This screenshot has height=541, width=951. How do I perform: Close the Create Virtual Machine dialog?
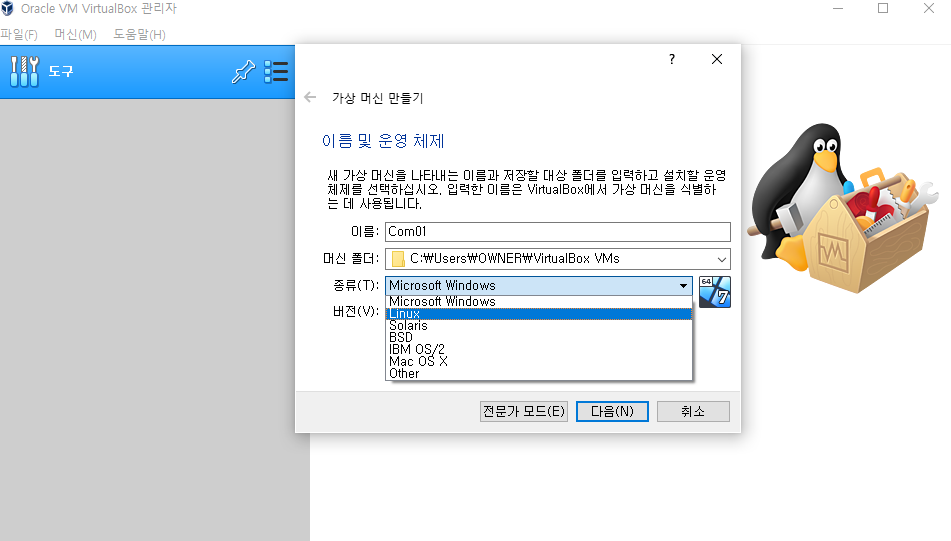pyautogui.click(x=717, y=59)
